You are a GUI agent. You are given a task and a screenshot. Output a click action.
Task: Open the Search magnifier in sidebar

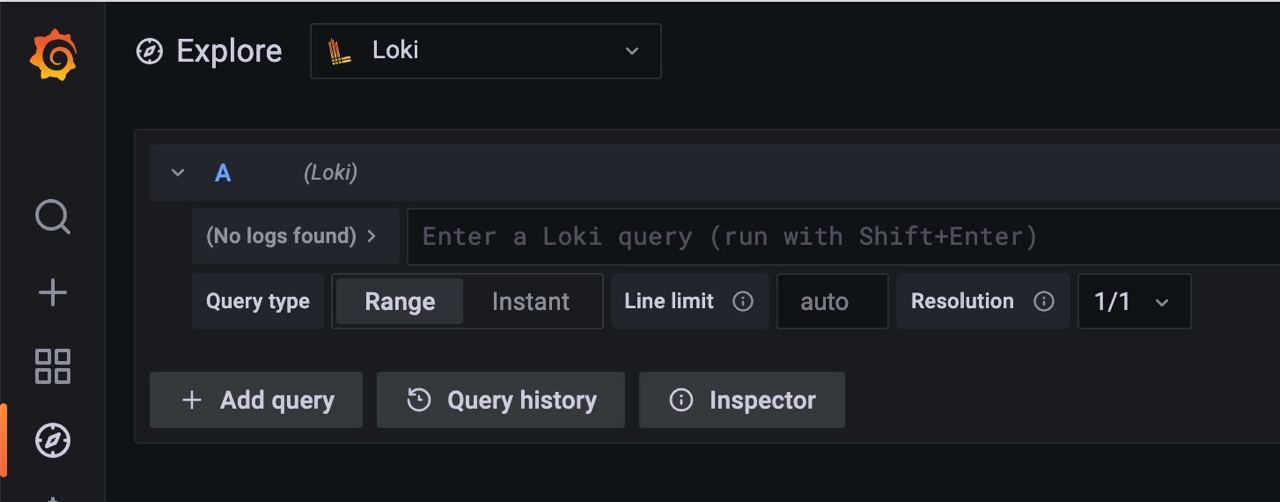(x=52, y=217)
